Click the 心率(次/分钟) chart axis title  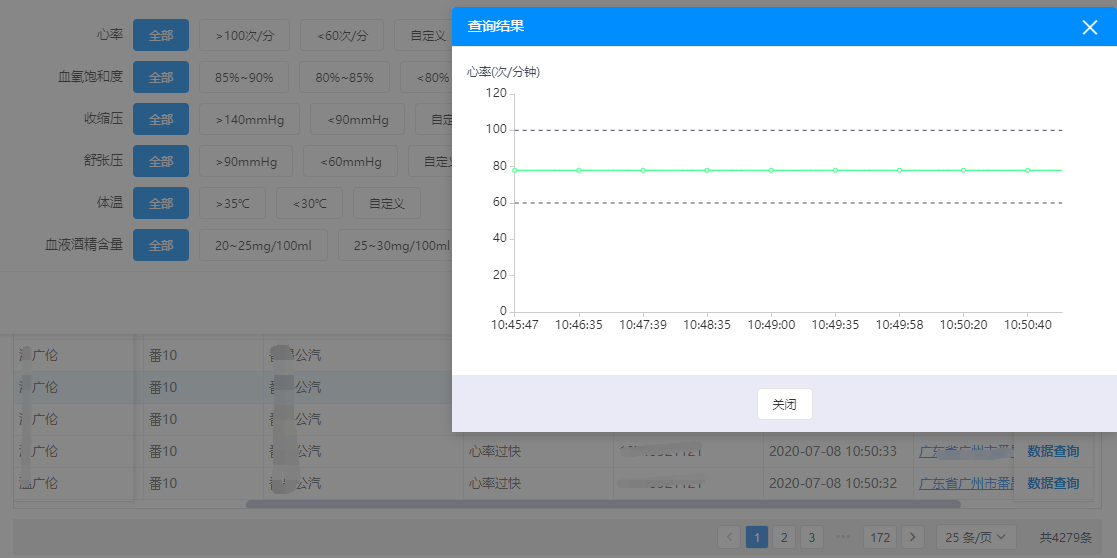[x=503, y=71]
